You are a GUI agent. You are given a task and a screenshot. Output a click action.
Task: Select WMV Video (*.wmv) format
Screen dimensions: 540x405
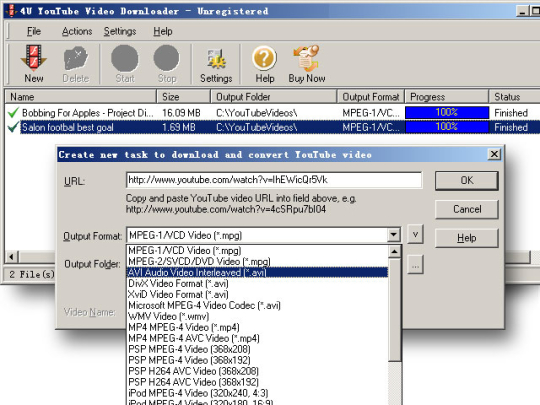click(x=257, y=316)
